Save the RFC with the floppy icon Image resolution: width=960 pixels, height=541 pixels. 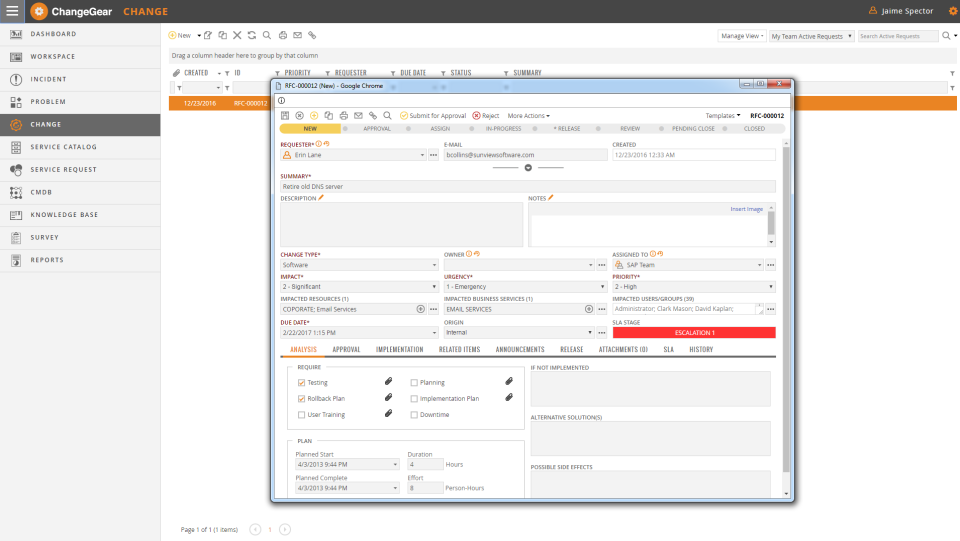(285, 115)
